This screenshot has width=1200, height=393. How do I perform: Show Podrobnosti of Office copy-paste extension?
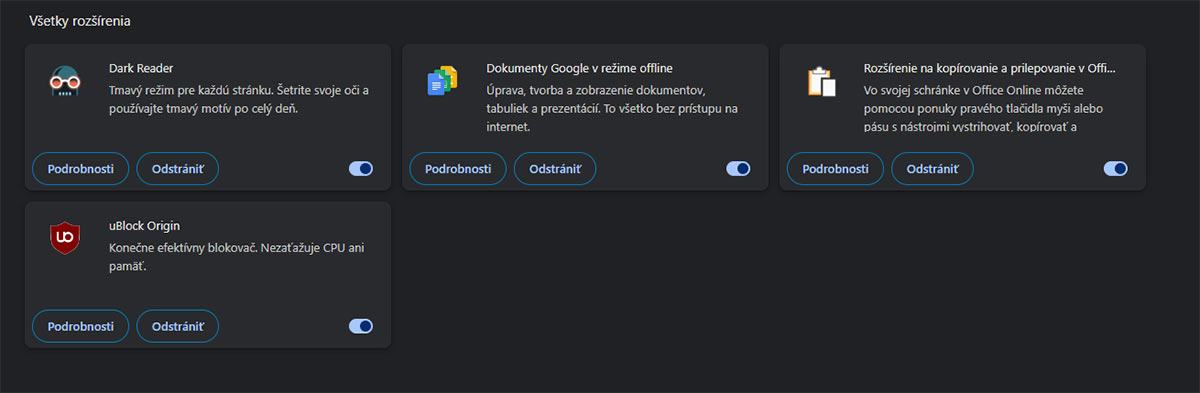(x=835, y=169)
